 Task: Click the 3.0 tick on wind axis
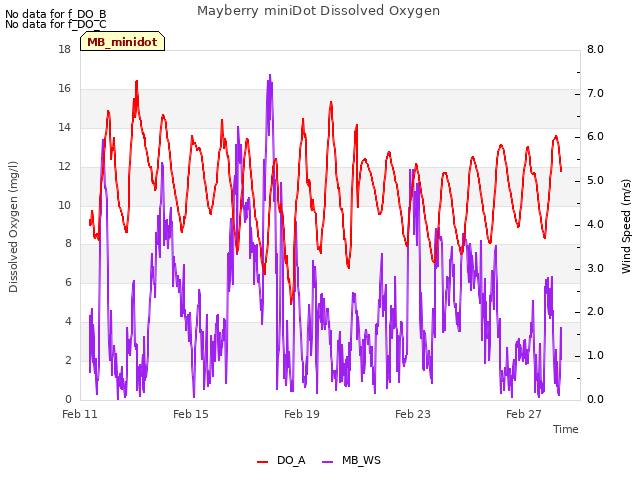(595, 268)
